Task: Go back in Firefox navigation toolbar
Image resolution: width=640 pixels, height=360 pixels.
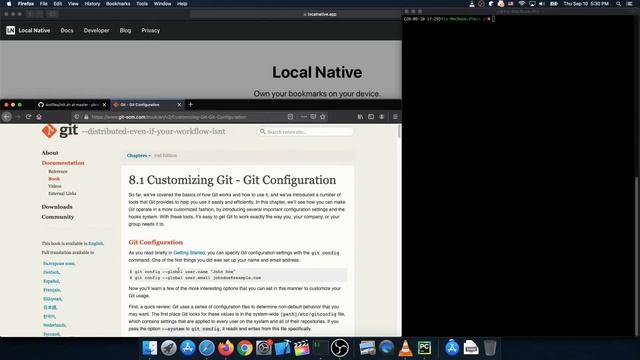Action: (7, 117)
